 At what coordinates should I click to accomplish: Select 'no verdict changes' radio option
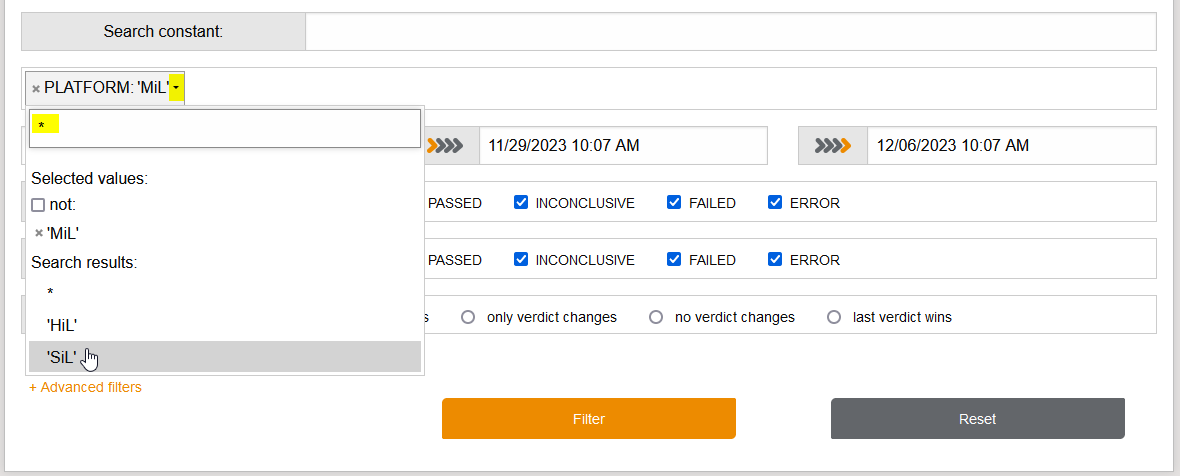pyautogui.click(x=656, y=317)
